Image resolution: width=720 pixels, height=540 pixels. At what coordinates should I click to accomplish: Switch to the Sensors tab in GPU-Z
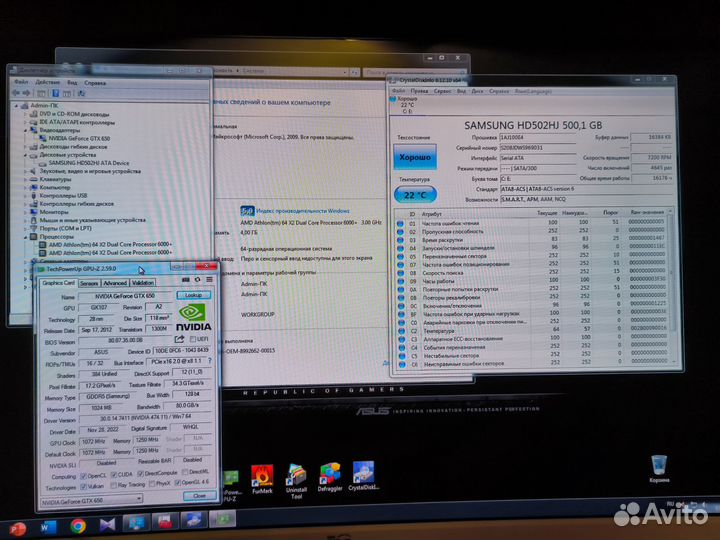pos(89,283)
